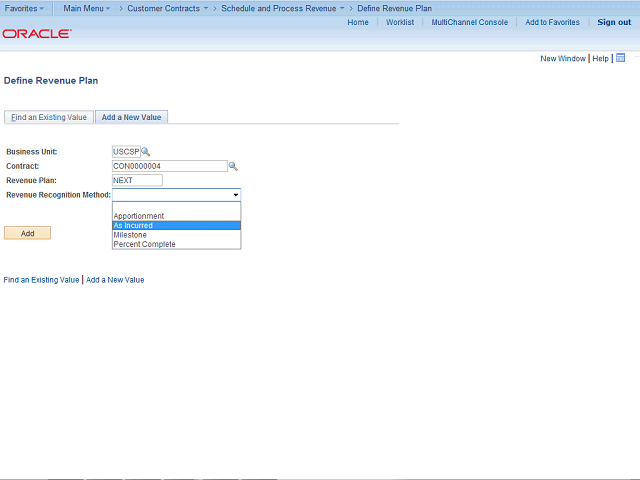
Task: Go to Home link
Action: (x=358, y=22)
